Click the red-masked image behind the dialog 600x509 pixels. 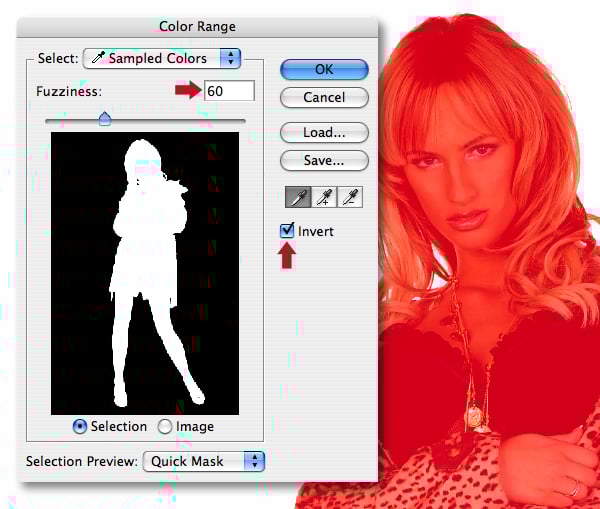point(489,260)
